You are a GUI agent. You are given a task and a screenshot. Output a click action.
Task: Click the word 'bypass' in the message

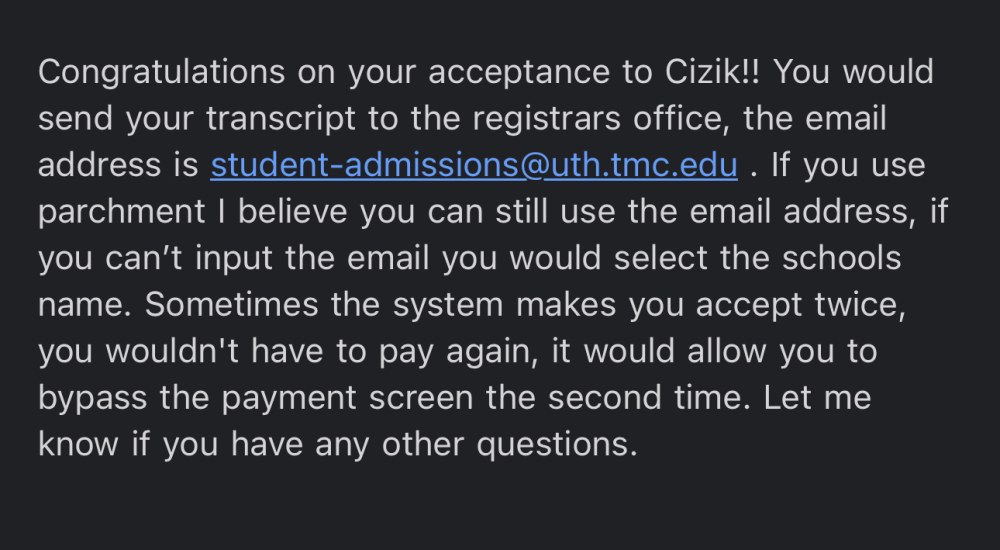(x=92, y=399)
